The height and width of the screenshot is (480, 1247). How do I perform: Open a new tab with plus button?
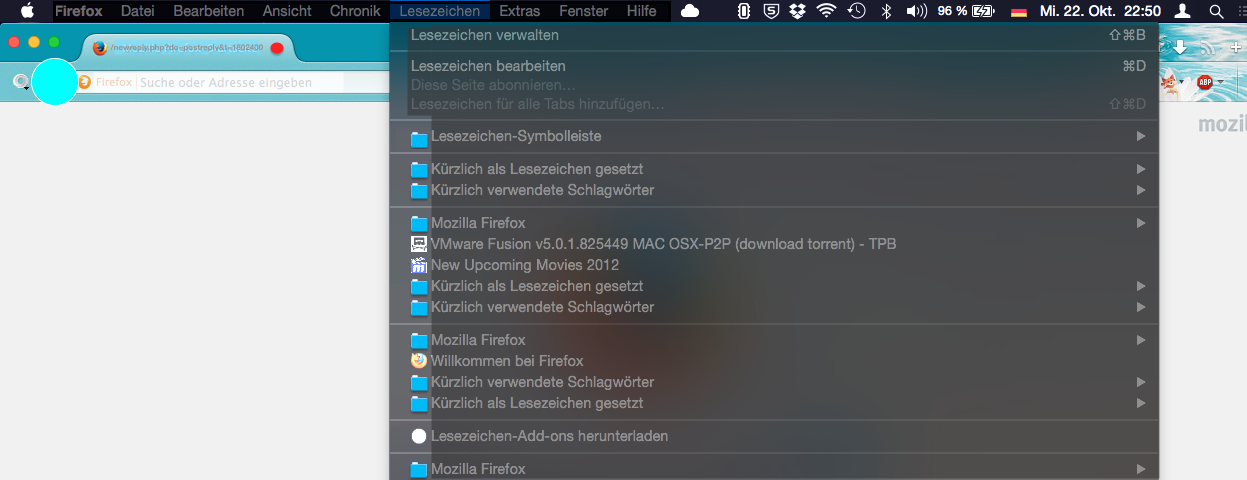coord(1237,47)
